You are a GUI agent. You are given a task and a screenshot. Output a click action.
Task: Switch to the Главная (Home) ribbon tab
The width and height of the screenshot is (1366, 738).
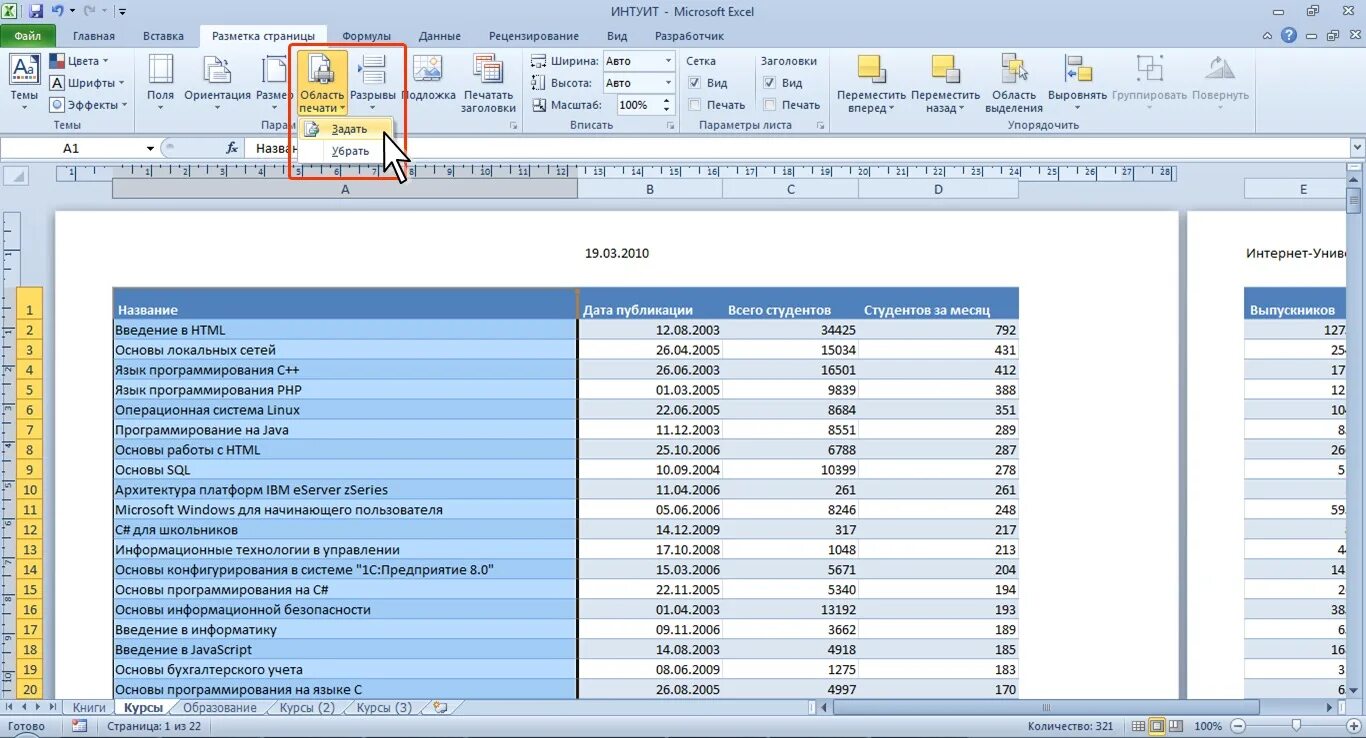(x=94, y=36)
